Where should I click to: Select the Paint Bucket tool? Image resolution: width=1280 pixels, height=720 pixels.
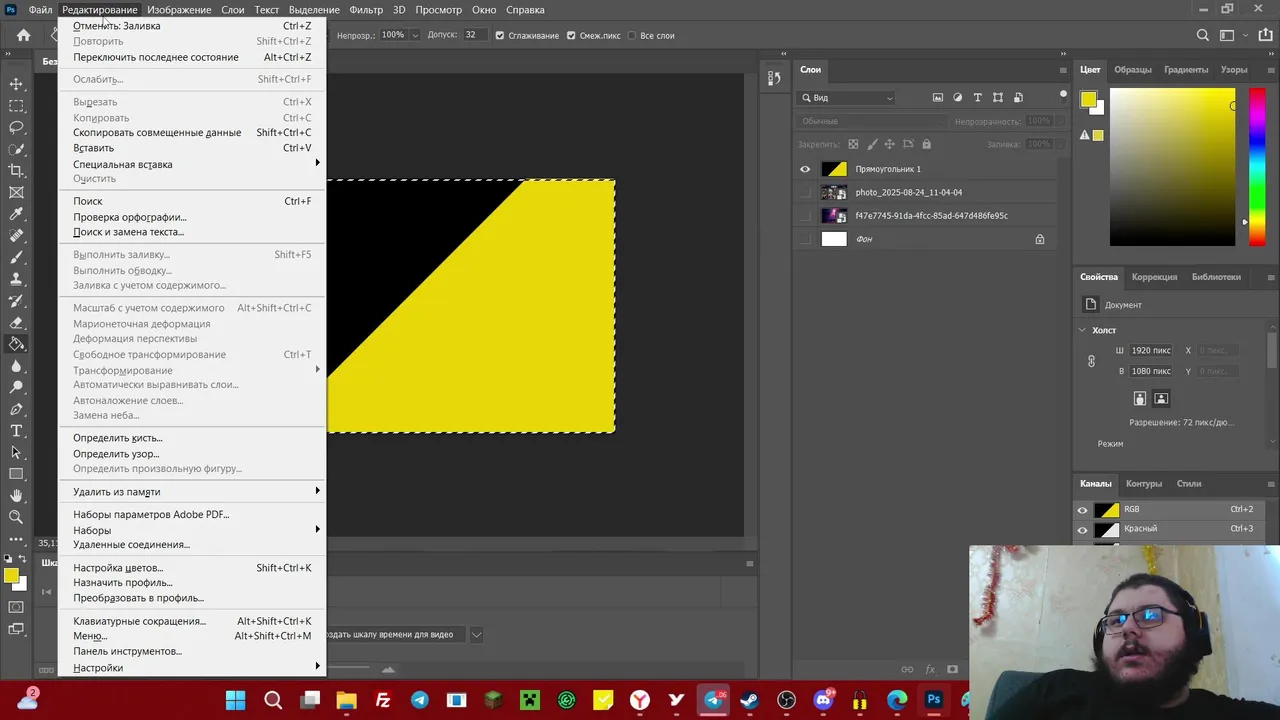tap(16, 344)
